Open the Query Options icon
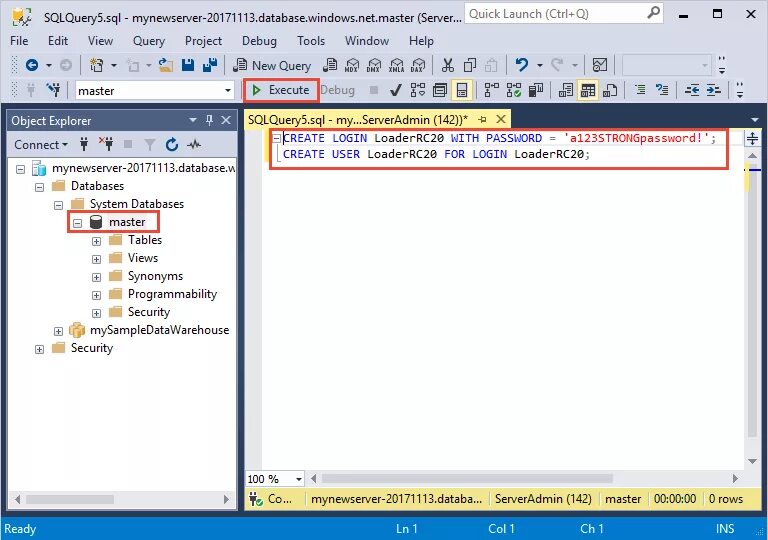The image size is (768, 540). point(440,90)
